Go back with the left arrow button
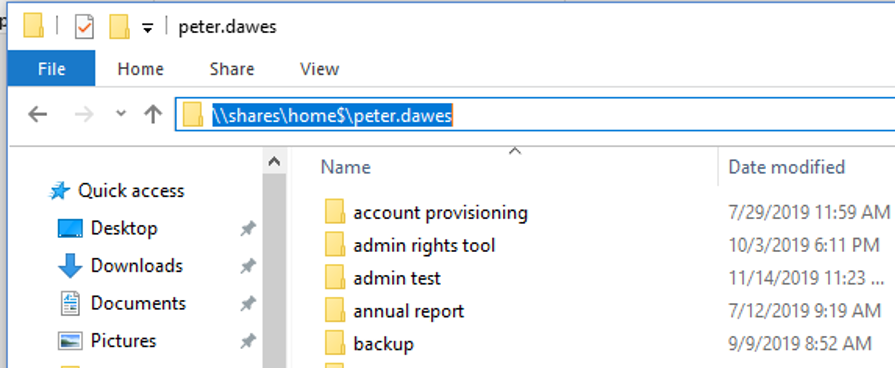 [38, 114]
